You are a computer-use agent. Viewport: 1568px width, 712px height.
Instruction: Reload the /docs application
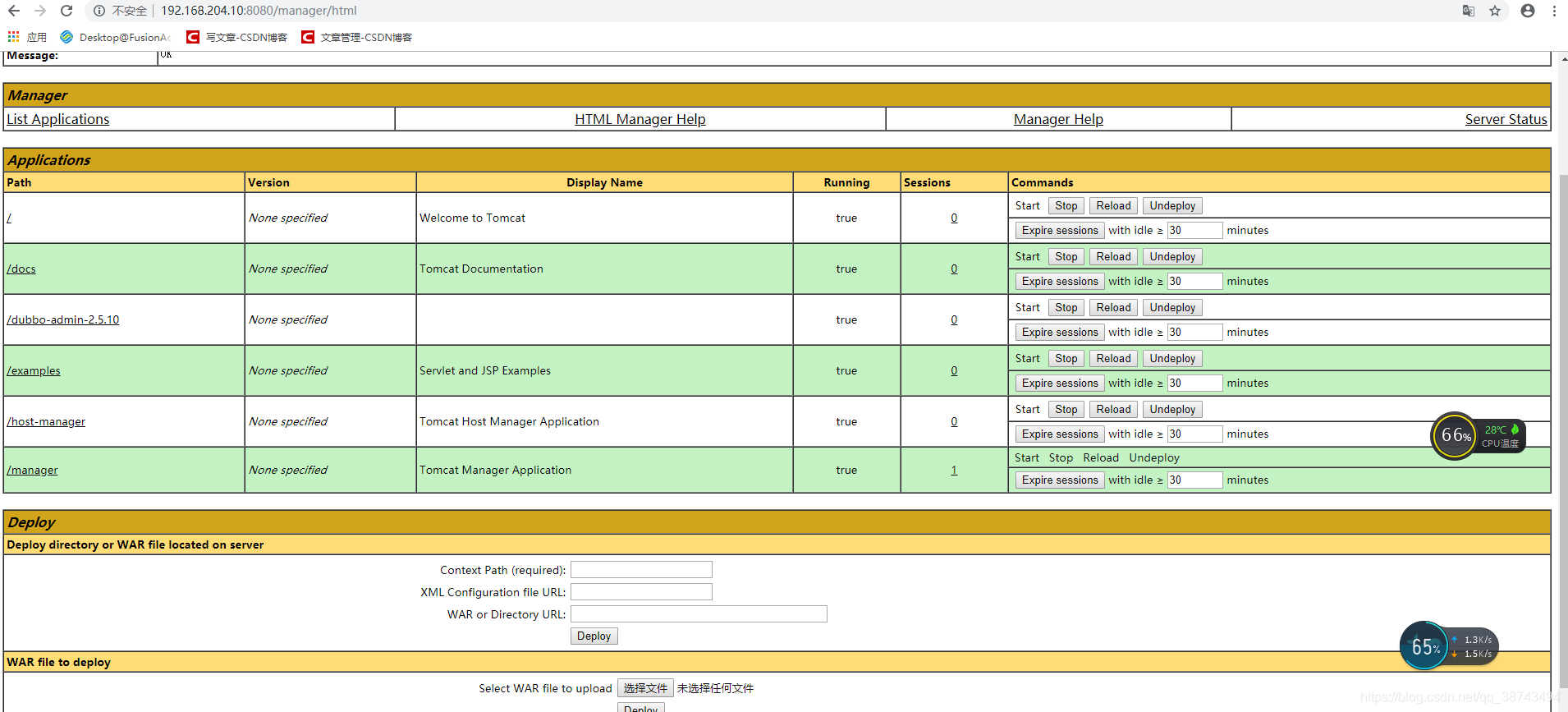coord(1113,257)
